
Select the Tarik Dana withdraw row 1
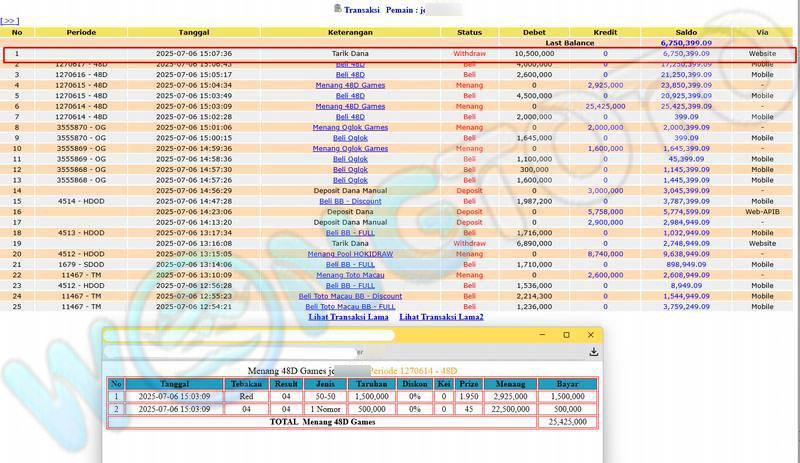click(x=350, y=54)
